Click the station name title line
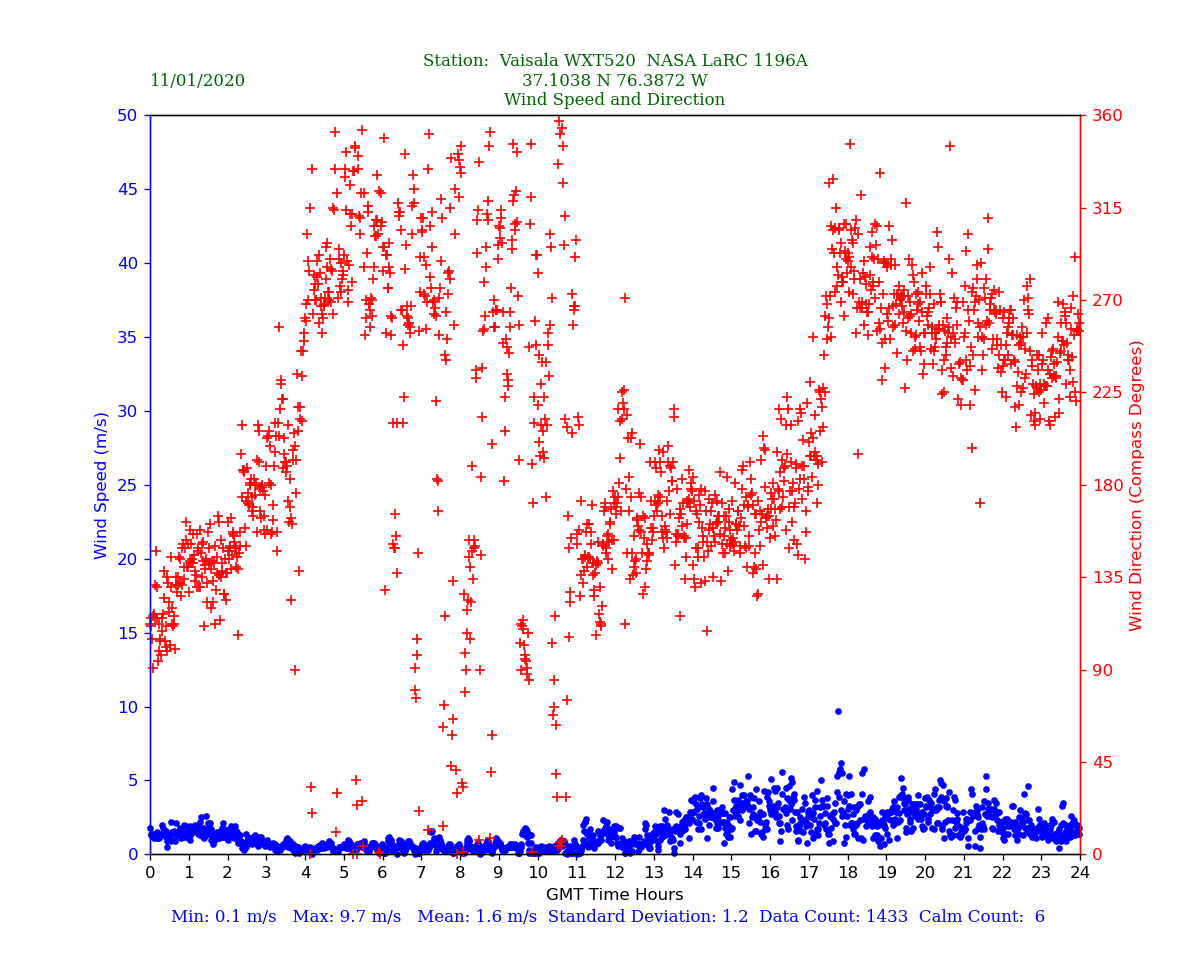Image resolution: width=1200 pixels, height=960 pixels. pyautogui.click(x=614, y=61)
